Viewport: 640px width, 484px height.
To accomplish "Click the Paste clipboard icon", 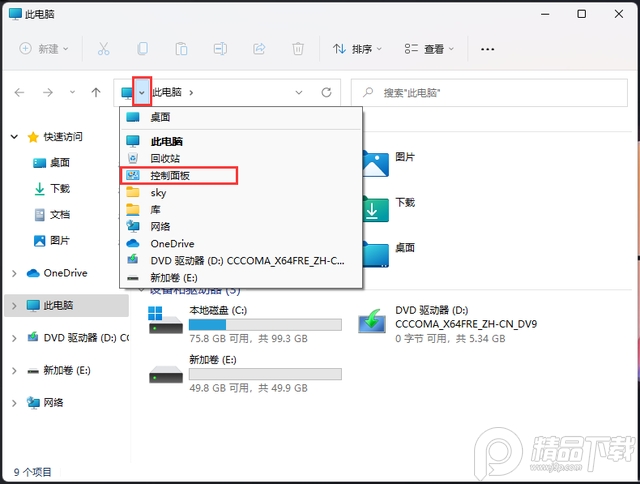I will [x=181, y=49].
